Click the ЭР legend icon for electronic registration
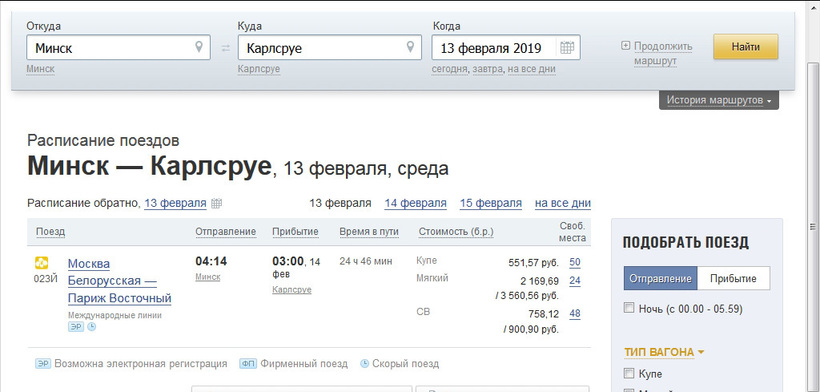This screenshot has height=392, width=820. 43,363
